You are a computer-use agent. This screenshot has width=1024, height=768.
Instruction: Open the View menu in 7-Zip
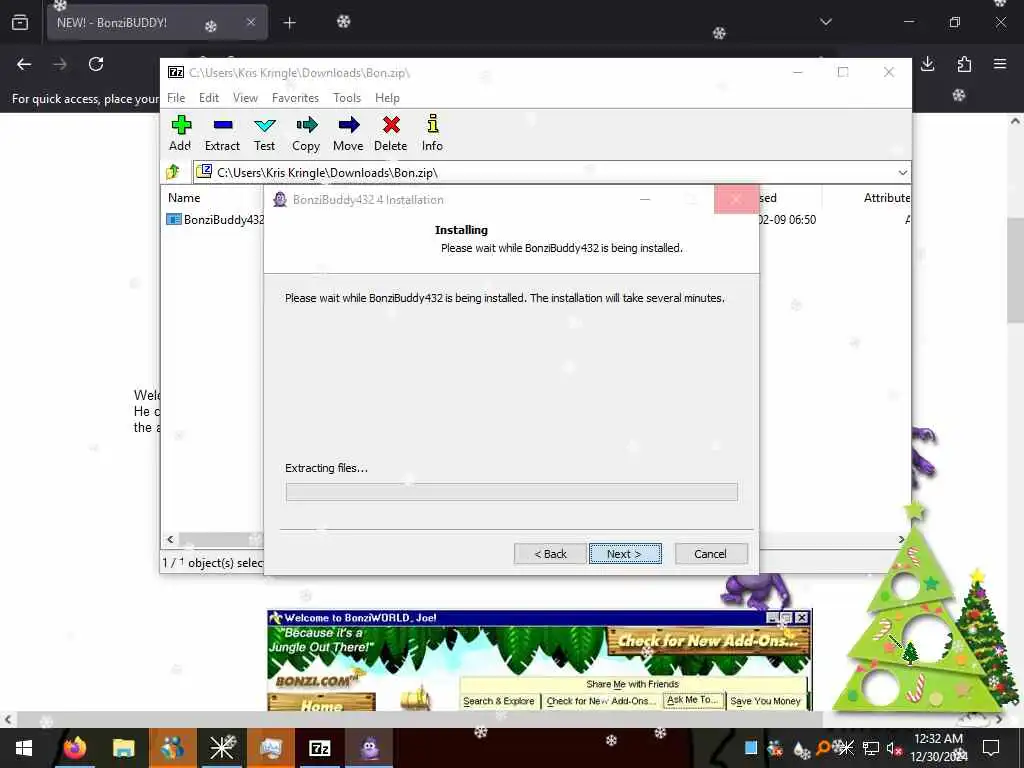click(x=246, y=98)
